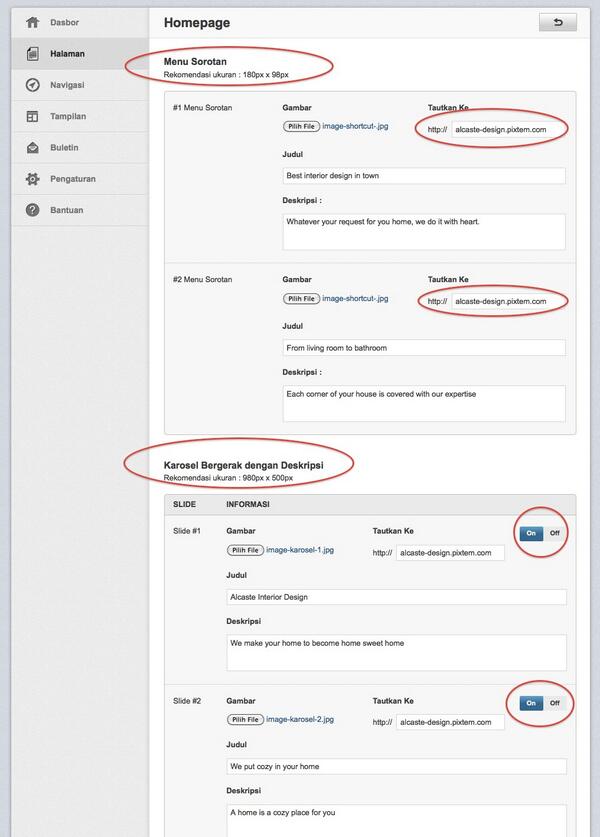Click the Dasbor home icon
This screenshot has width=600, height=837.
click(33, 22)
